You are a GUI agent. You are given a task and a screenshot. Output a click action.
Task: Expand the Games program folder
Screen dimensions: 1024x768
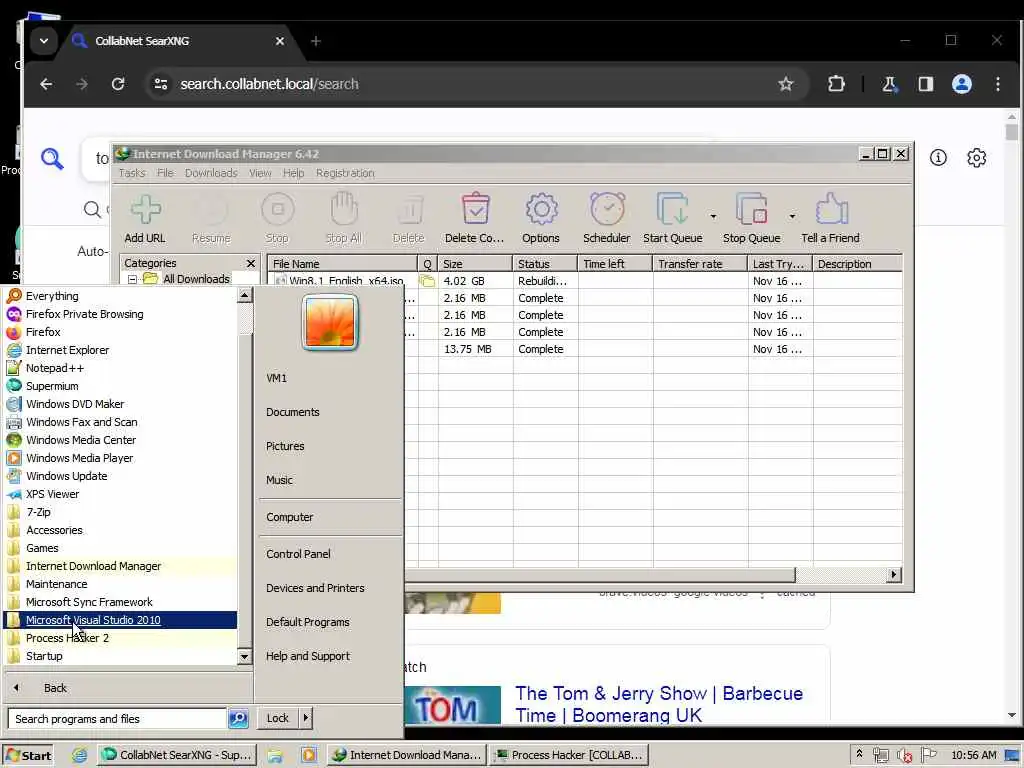click(121, 548)
